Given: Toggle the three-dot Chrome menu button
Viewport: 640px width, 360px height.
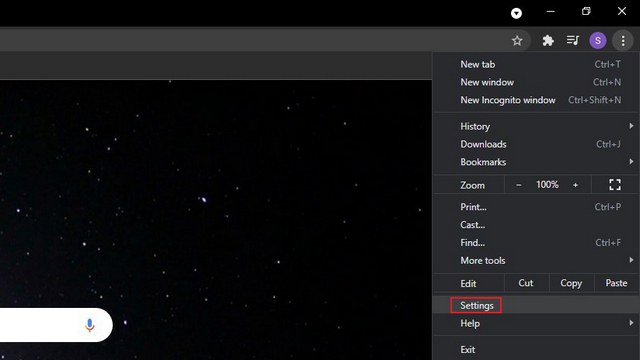Looking at the screenshot, I should click(623, 40).
